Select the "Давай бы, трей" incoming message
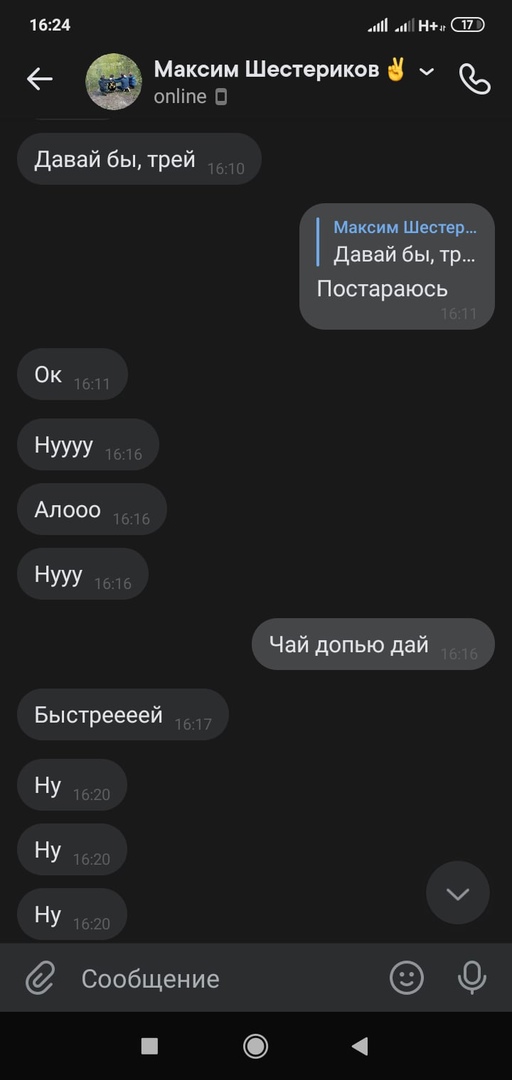 (139, 159)
